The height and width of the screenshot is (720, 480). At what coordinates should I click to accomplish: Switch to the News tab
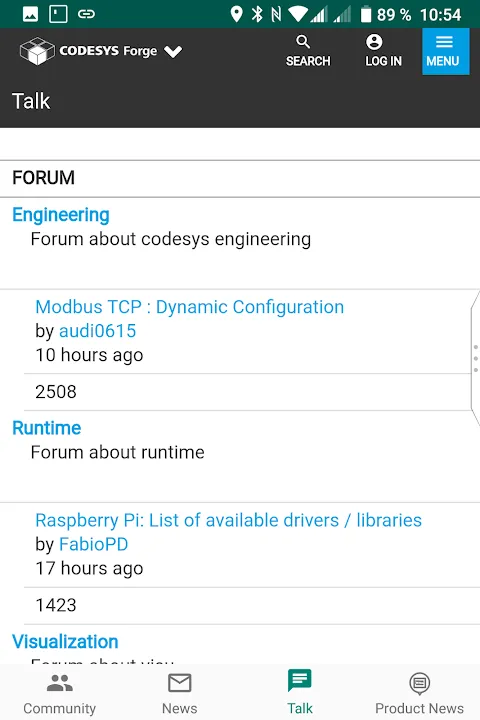point(180,694)
